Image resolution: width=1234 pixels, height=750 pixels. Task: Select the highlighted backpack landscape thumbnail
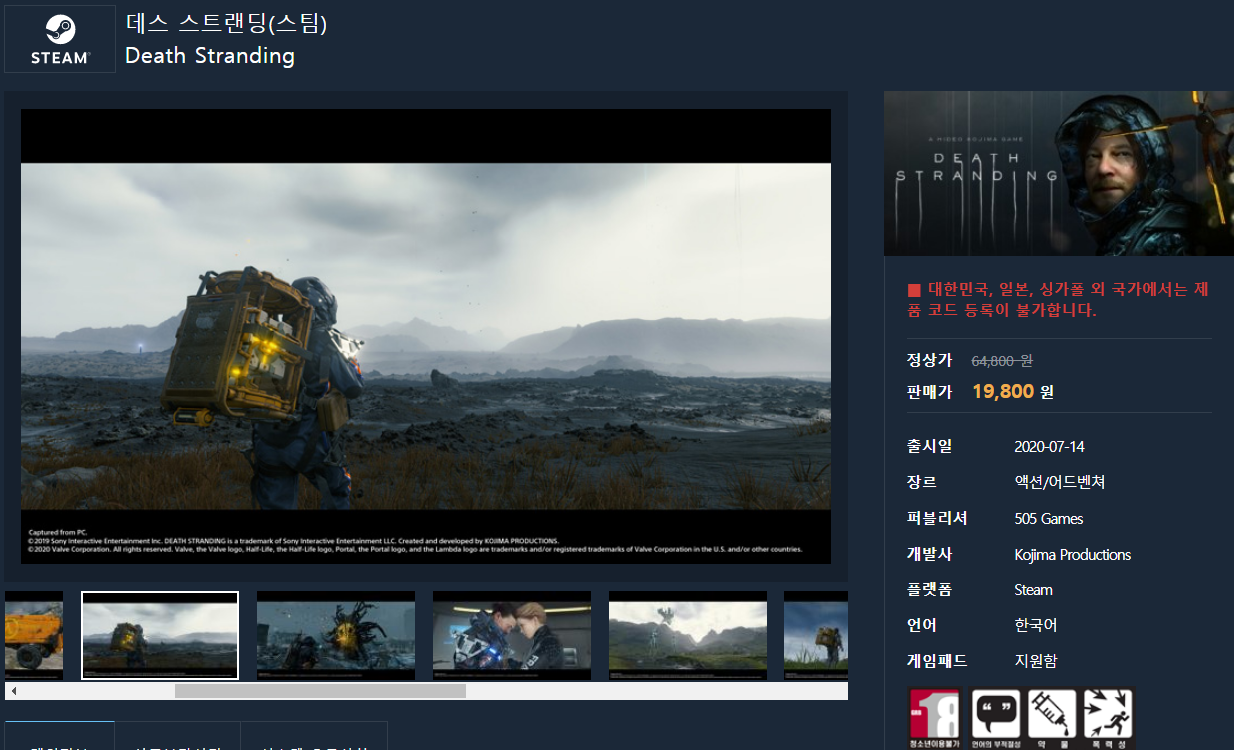[x=160, y=636]
